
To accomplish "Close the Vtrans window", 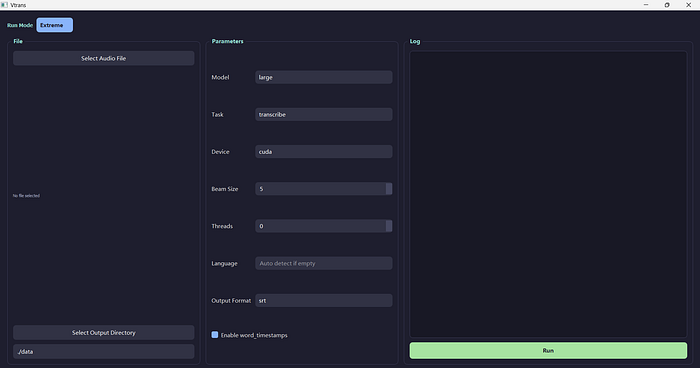I will (688, 5).
